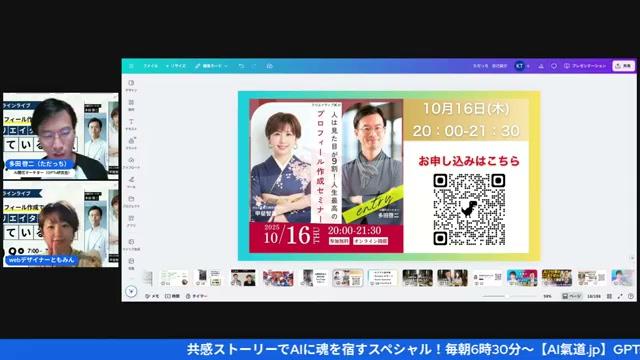Open the grid view icon
The image size is (640, 360).
609,296
